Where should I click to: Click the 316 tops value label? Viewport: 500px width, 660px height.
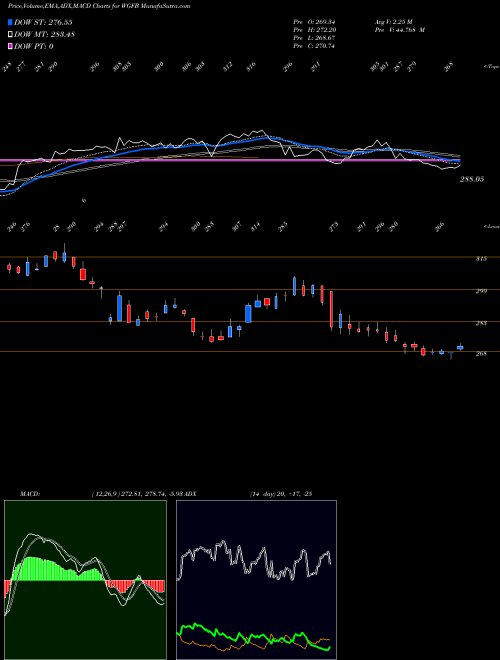[x=250, y=67]
